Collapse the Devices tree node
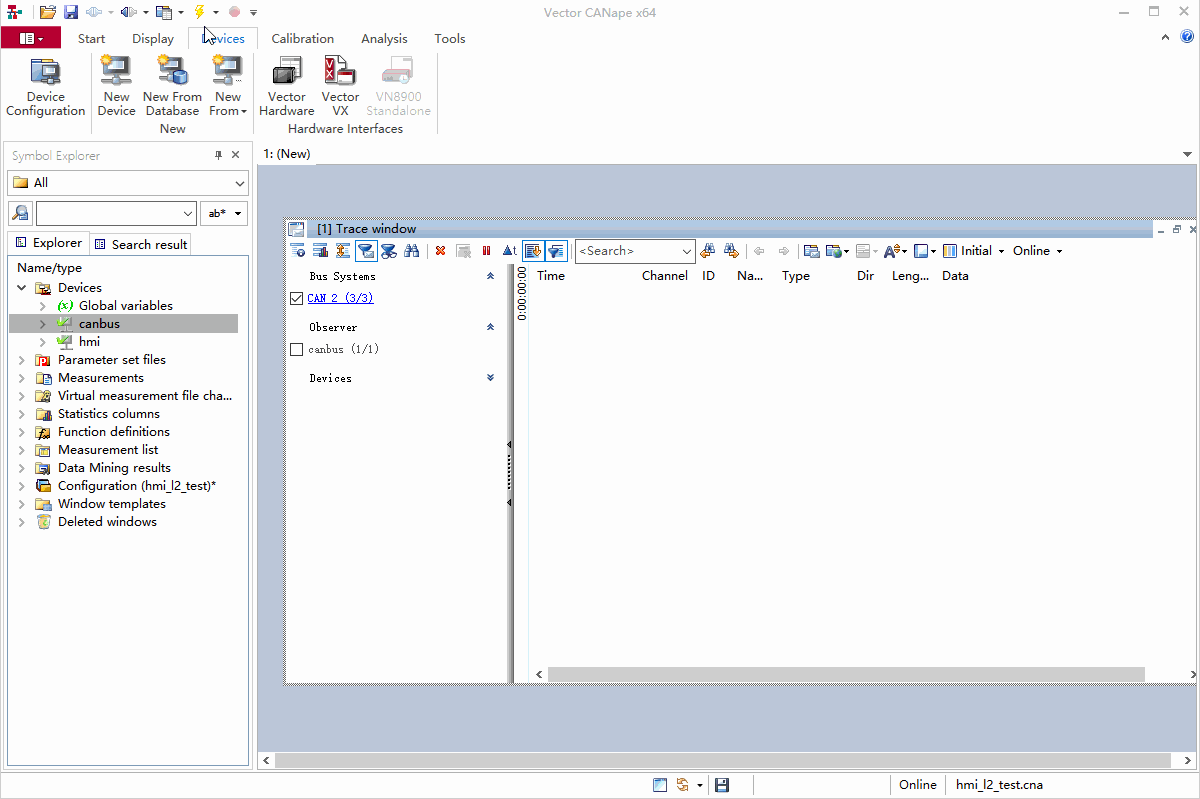The width and height of the screenshot is (1200, 799). point(22,288)
